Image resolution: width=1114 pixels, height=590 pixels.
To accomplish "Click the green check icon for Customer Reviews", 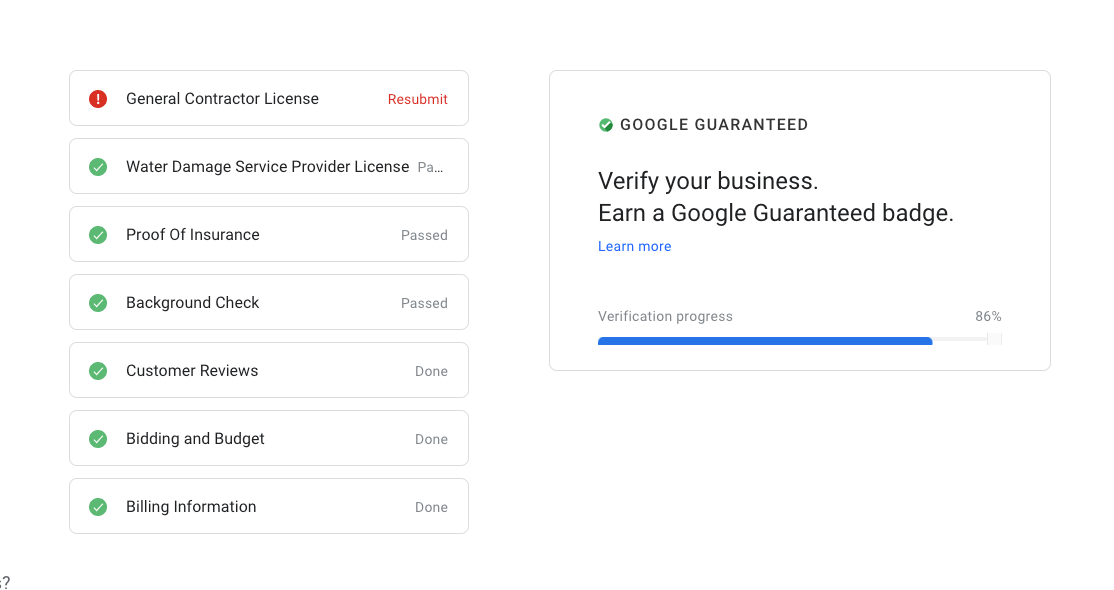I will (x=98, y=371).
